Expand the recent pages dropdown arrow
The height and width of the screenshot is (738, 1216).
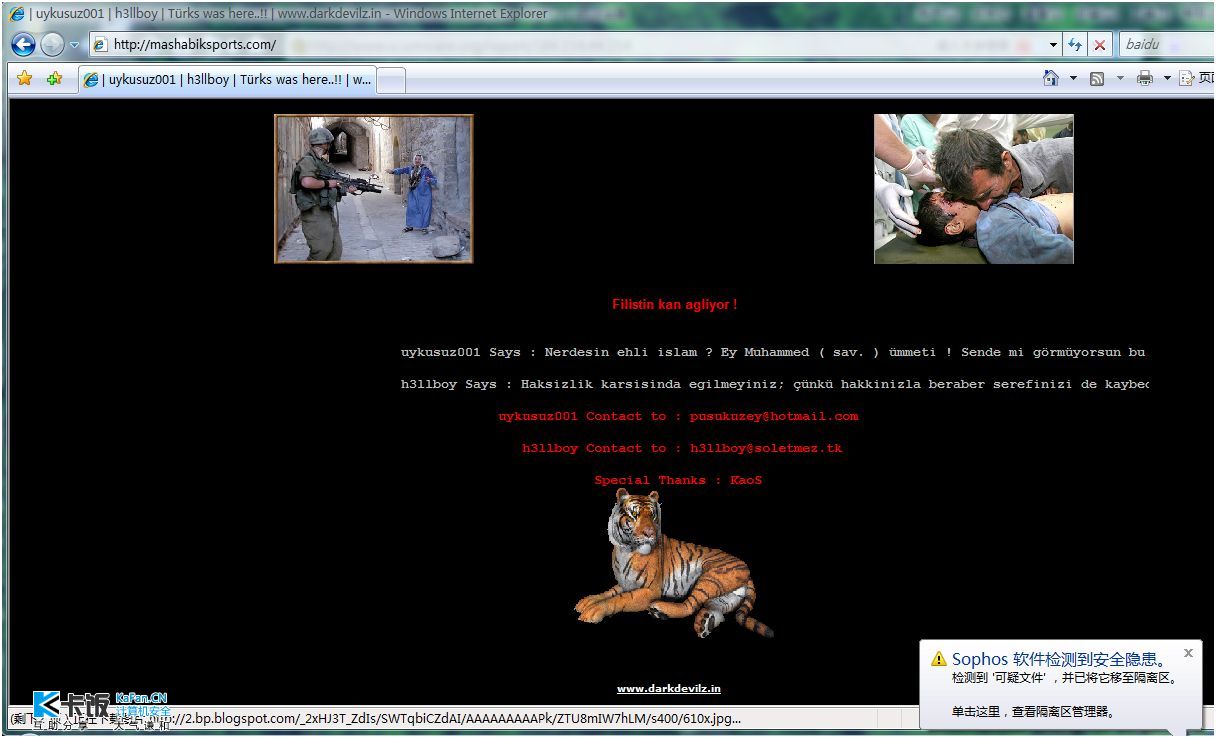point(74,45)
